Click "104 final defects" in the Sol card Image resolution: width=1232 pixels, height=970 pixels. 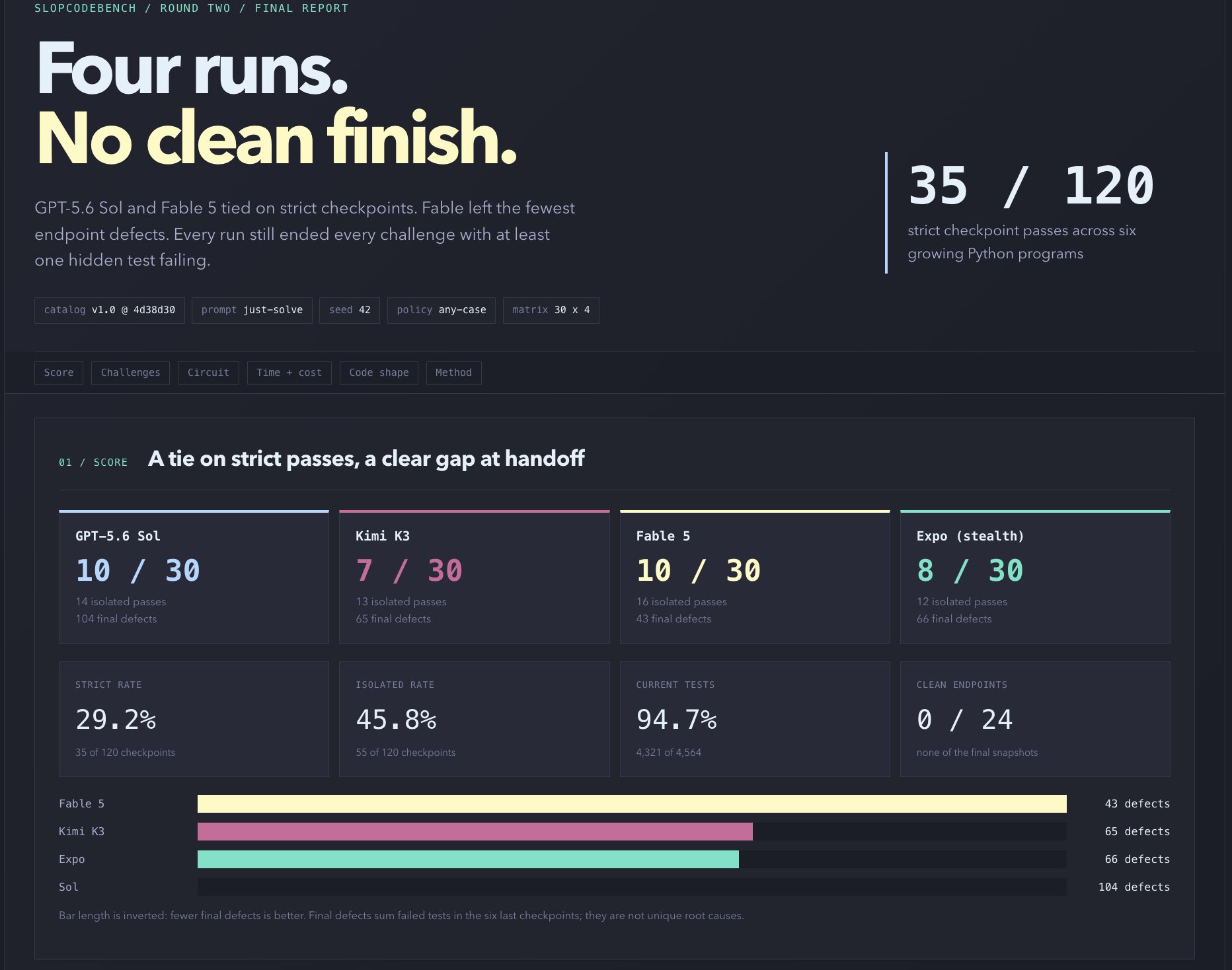click(x=116, y=618)
